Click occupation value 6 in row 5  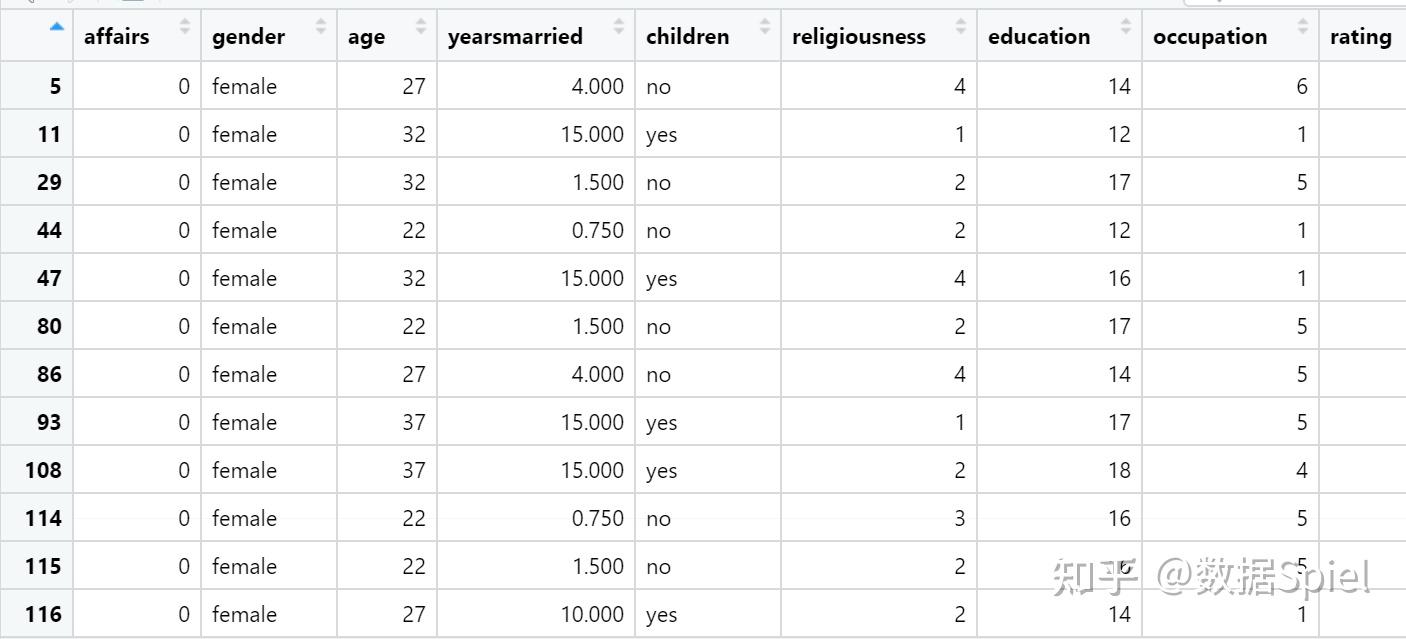point(1302,86)
